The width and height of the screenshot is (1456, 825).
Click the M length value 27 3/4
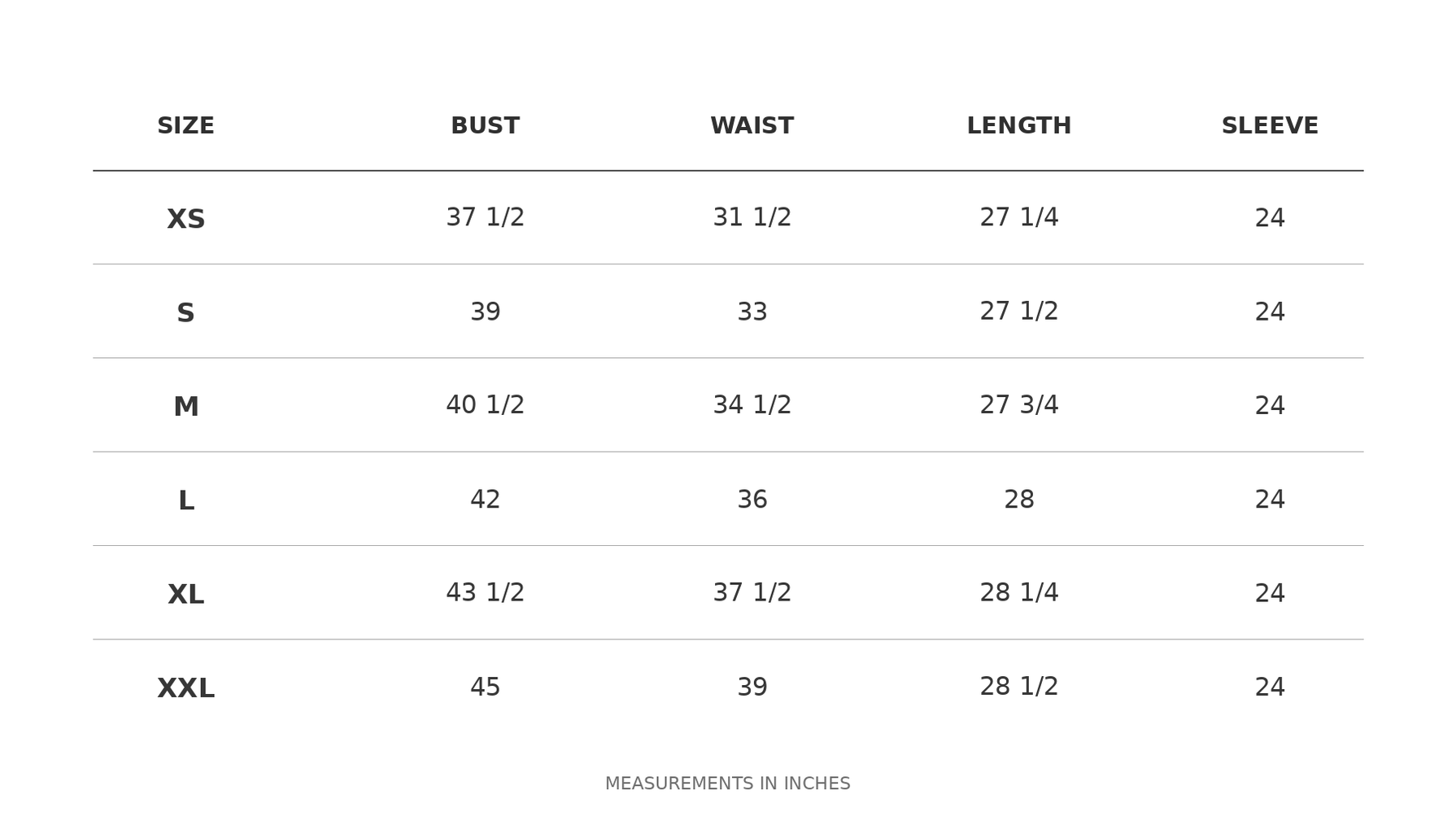coord(1018,404)
